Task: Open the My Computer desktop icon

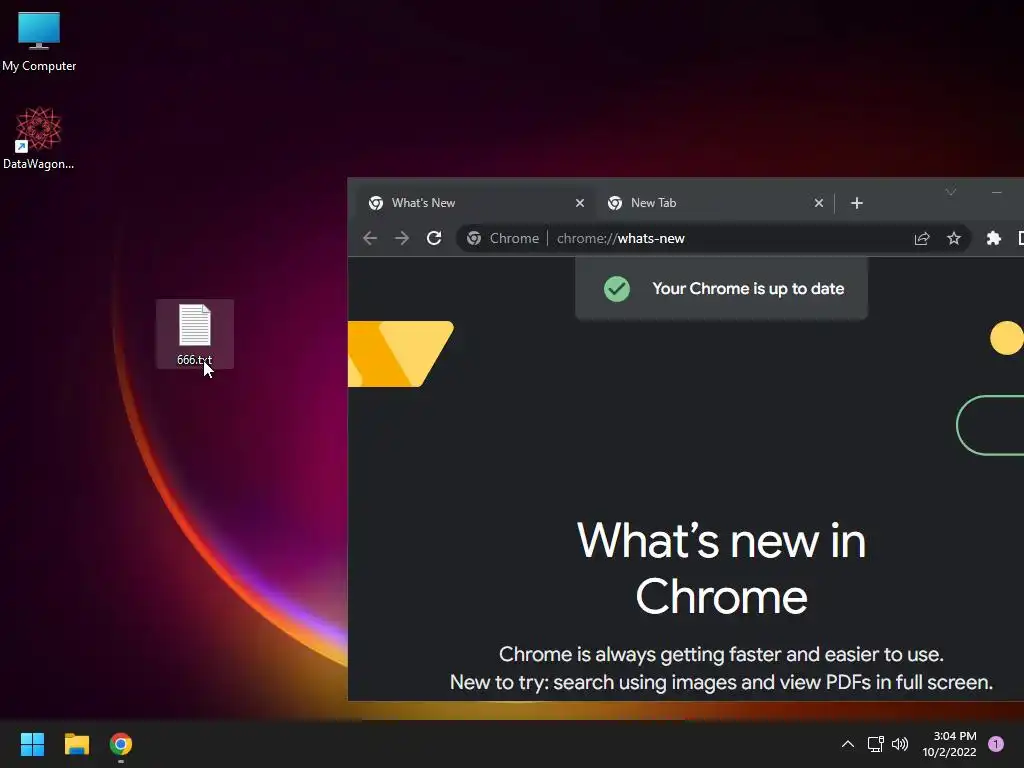Action: (x=39, y=42)
